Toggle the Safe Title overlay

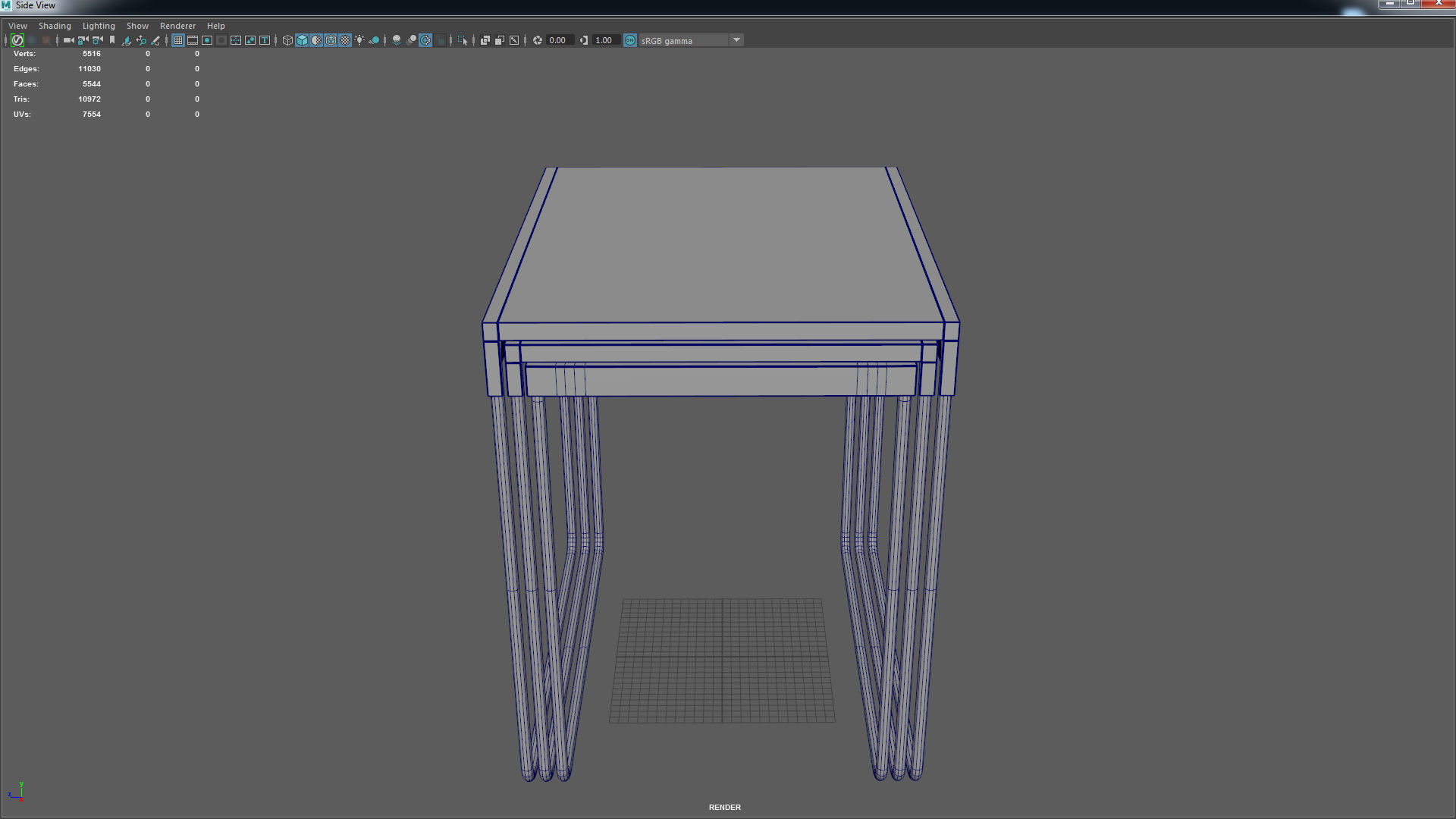tap(265, 40)
